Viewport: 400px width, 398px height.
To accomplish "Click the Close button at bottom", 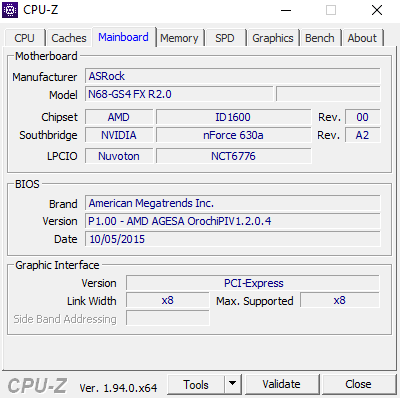I will pyautogui.click(x=358, y=384).
